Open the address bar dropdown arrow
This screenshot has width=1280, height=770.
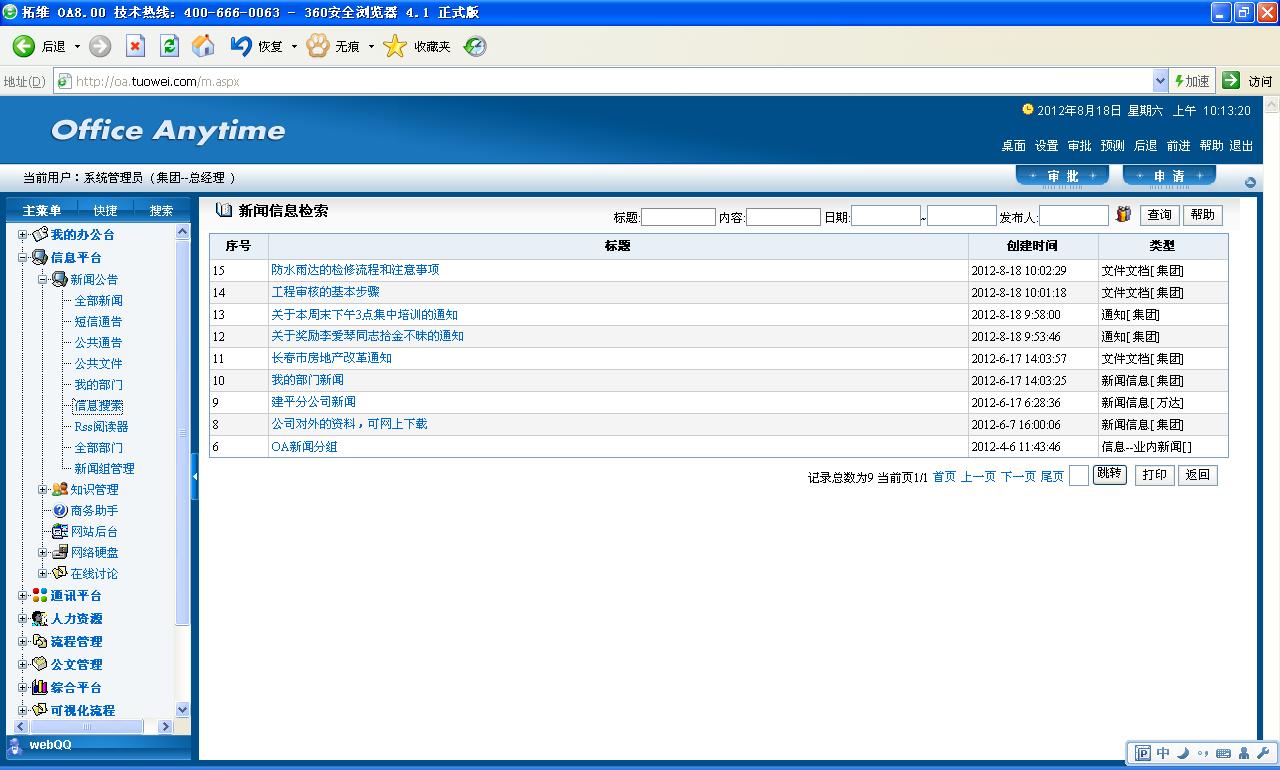1160,81
